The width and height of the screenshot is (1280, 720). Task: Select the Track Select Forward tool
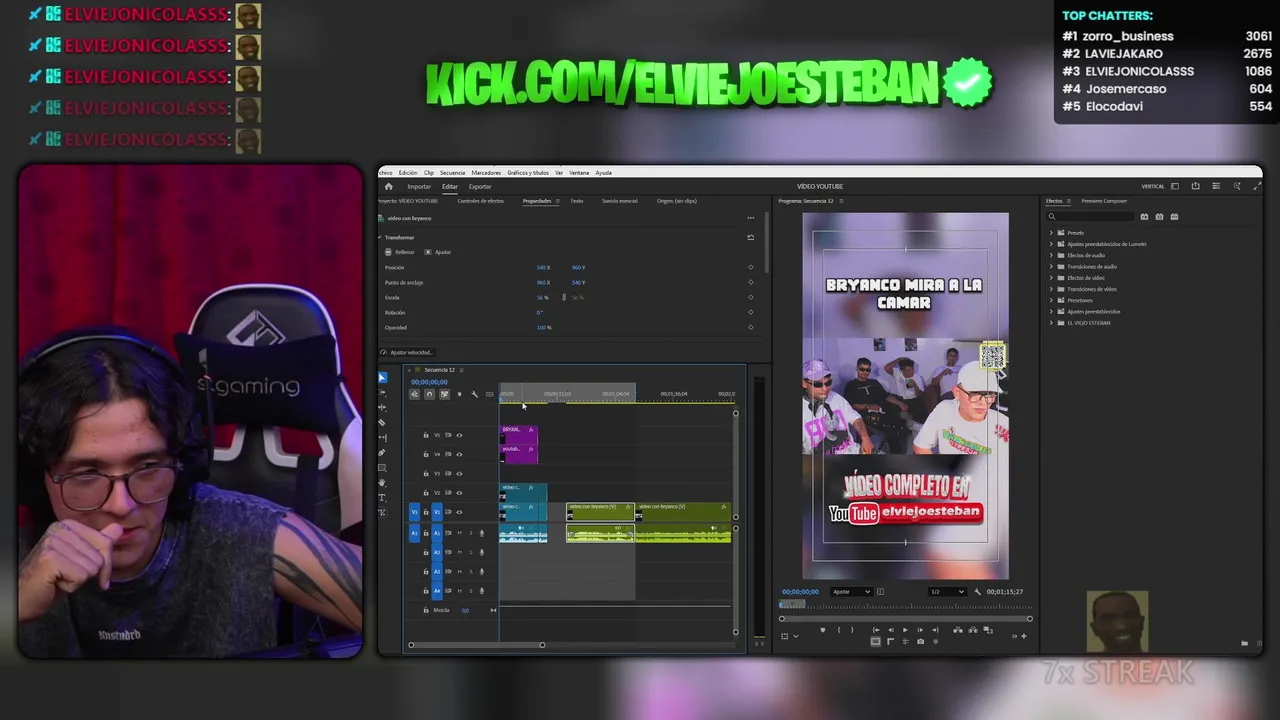click(382, 393)
